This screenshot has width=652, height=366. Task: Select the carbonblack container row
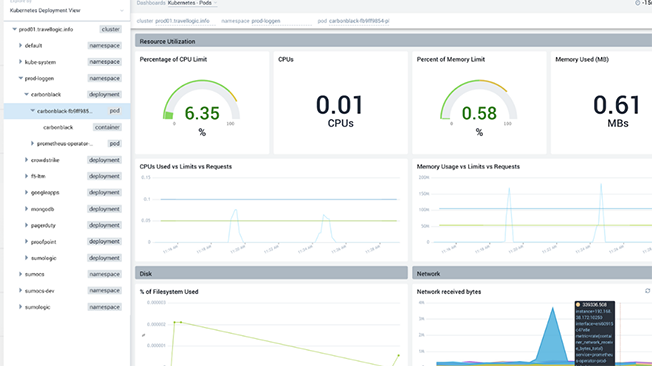pos(67,127)
